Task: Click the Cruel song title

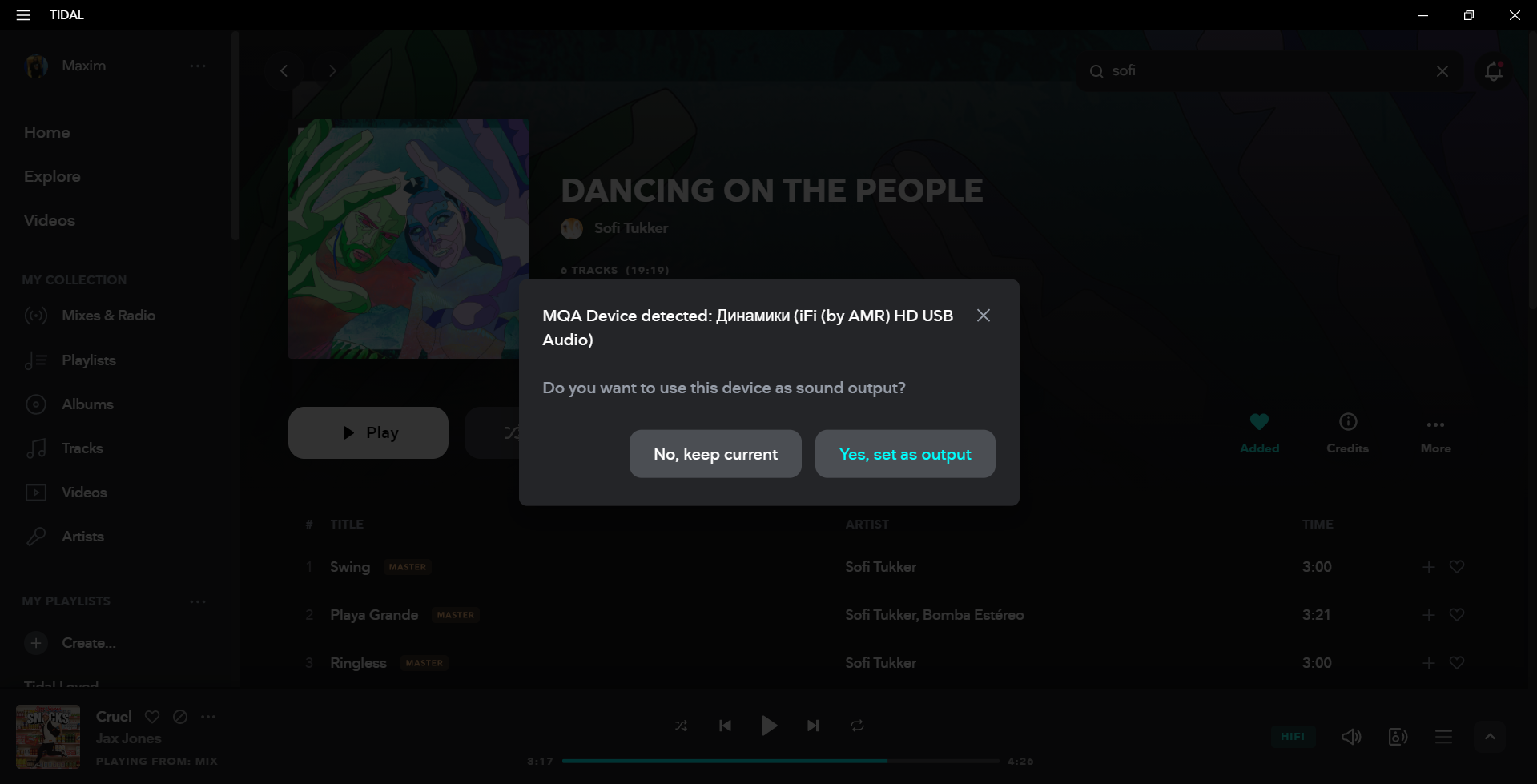Action: coord(114,717)
